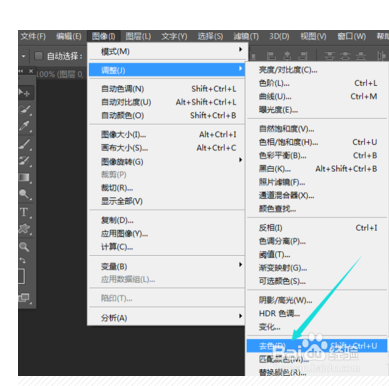Viewport: 389px width, 386px height.
Task: Open 图像大小(I)... dialog
Action: (x=167, y=135)
